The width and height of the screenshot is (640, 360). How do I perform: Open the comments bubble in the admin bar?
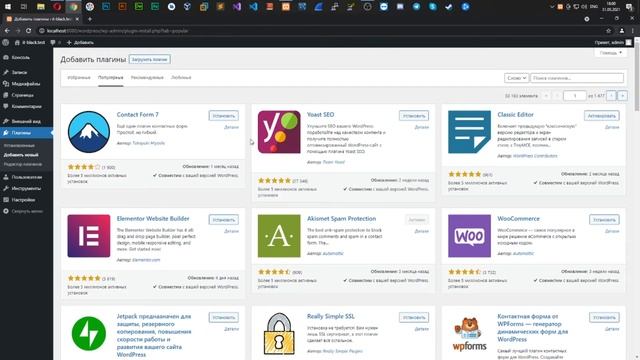(x=55, y=42)
